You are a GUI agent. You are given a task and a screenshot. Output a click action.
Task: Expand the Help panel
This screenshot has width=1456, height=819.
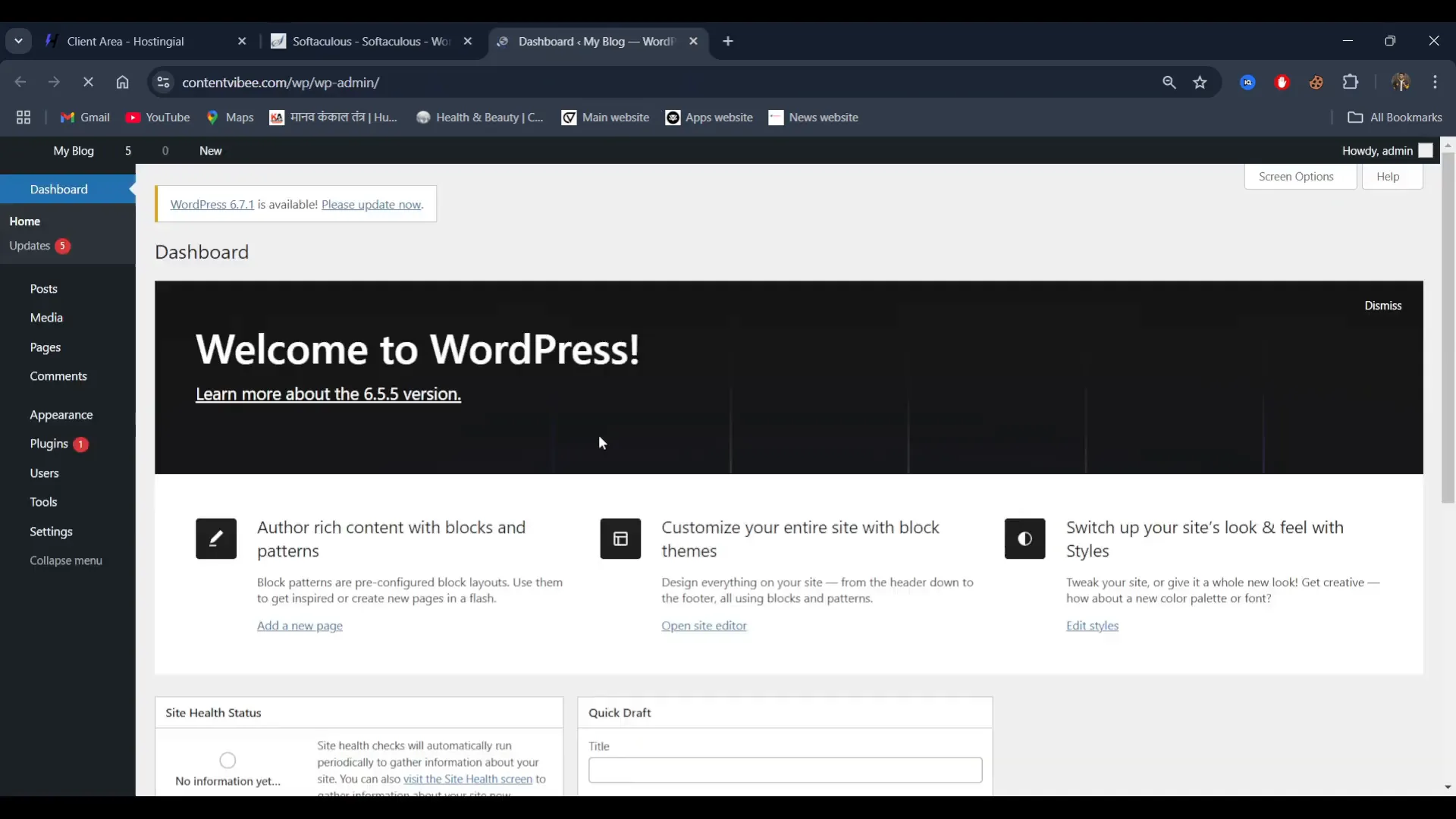1392,177
